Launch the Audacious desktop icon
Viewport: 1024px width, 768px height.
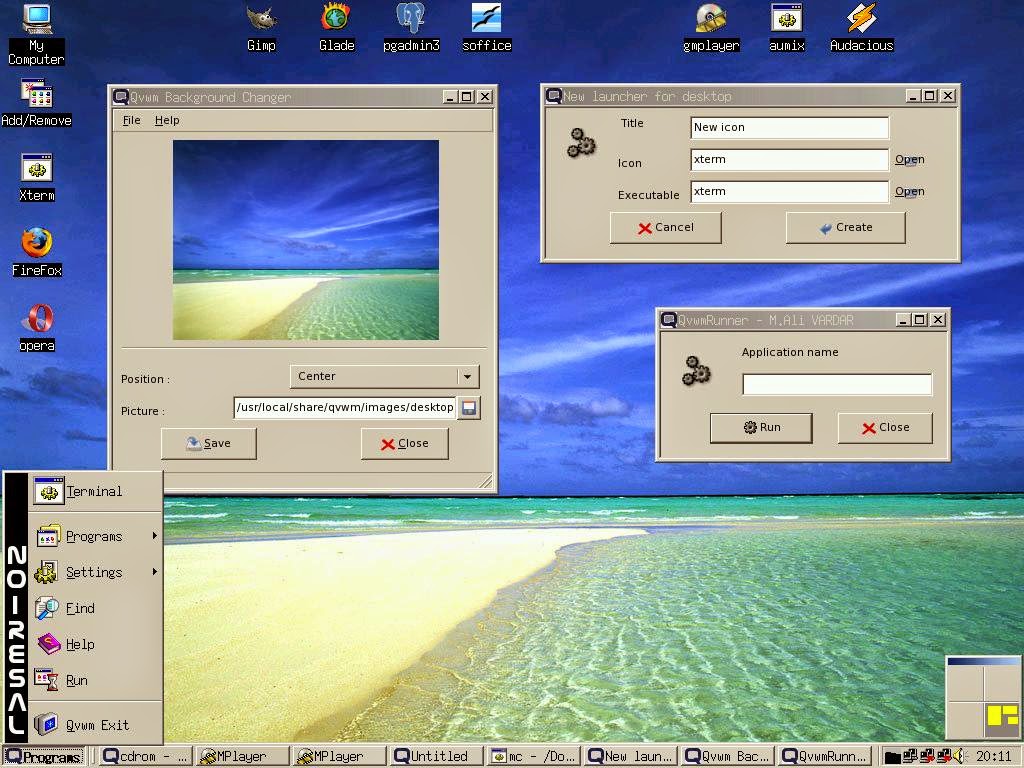coord(861,19)
